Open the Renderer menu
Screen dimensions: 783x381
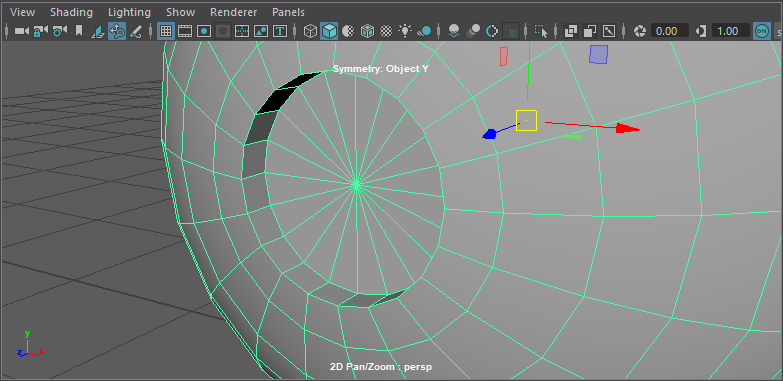tap(234, 12)
